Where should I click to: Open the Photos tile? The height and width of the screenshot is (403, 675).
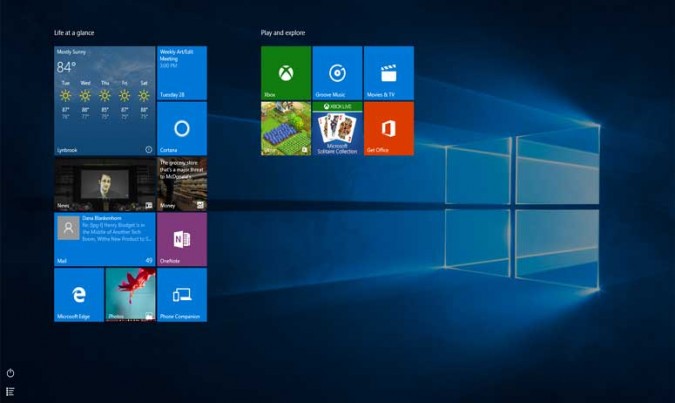click(130, 294)
